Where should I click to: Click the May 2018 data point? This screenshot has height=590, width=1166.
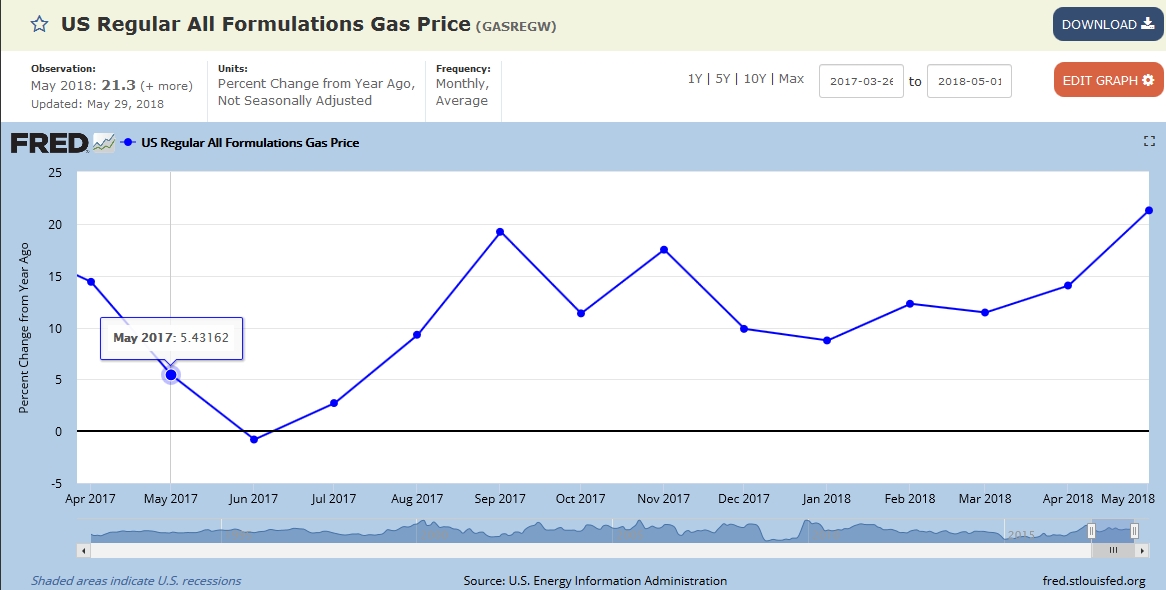coord(1149,210)
